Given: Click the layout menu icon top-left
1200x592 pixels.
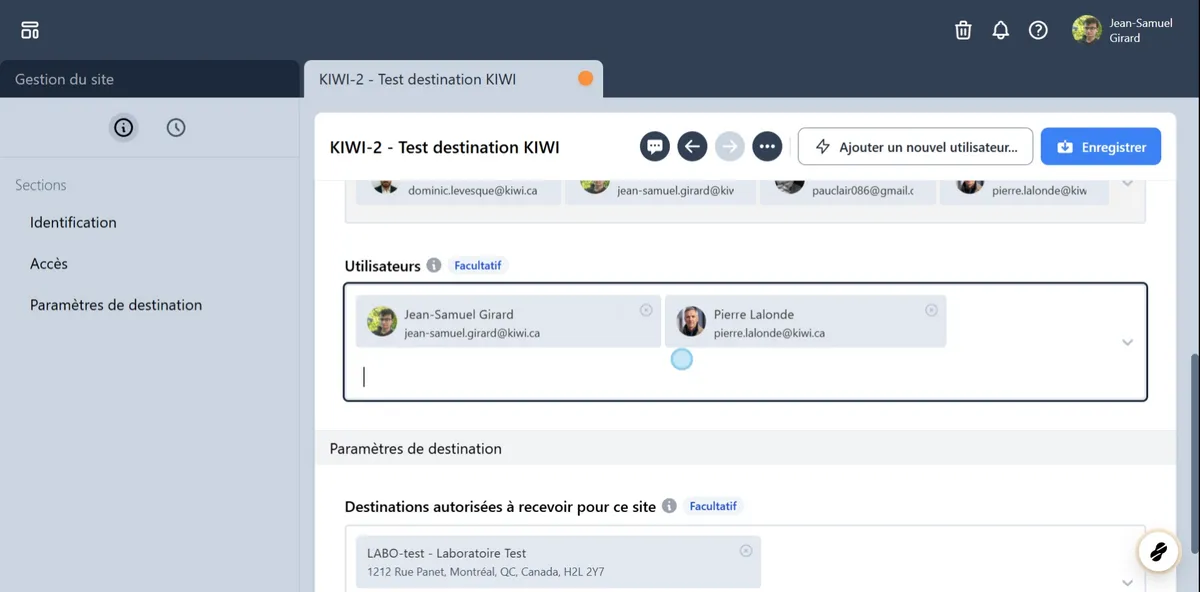Looking at the screenshot, I should [30, 30].
